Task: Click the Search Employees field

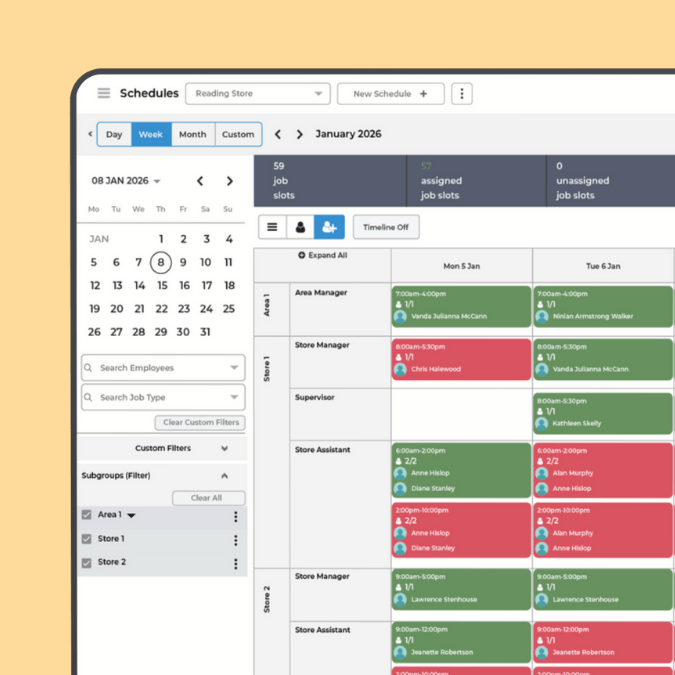Action: (162, 368)
